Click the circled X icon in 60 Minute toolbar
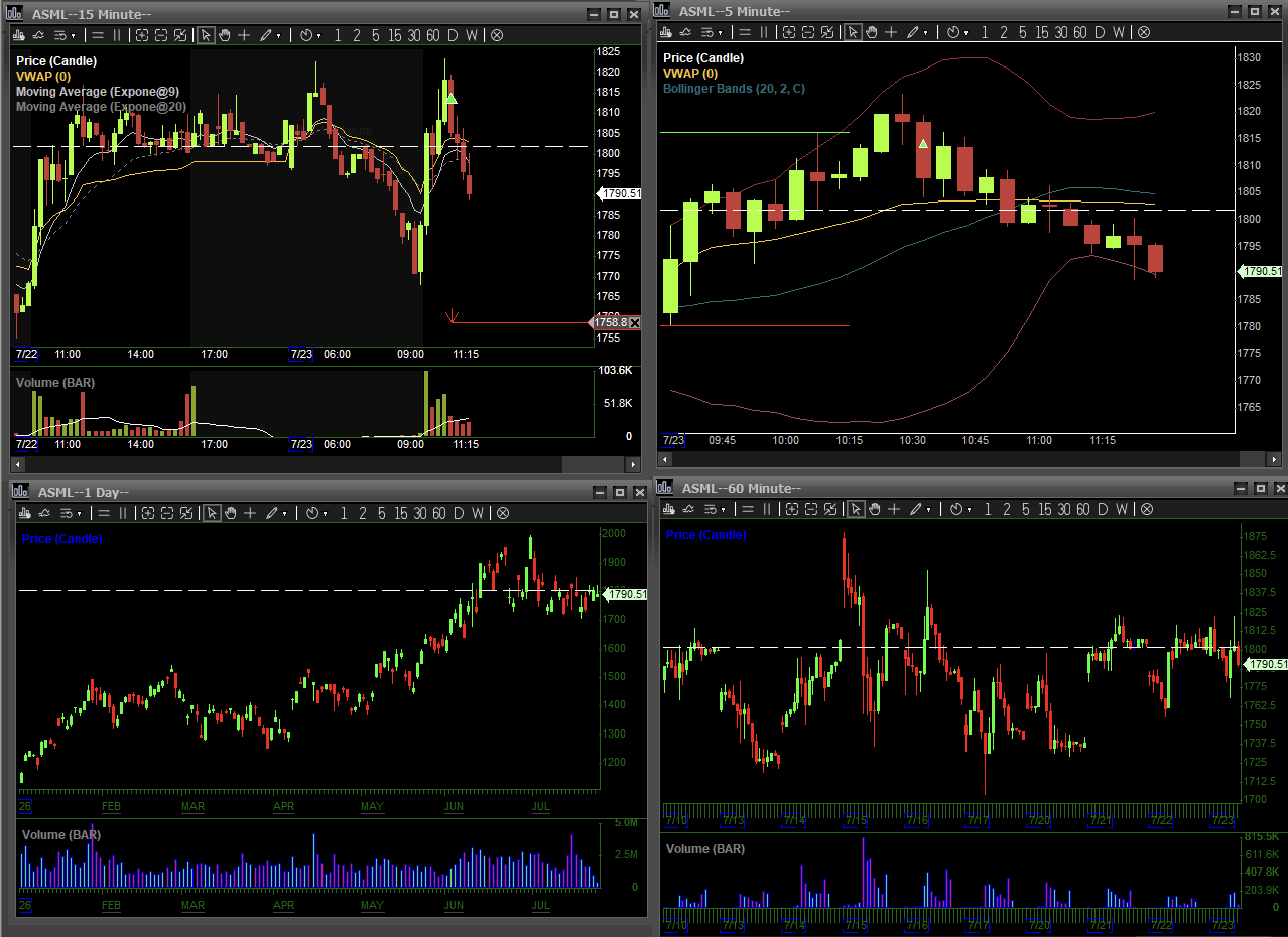The height and width of the screenshot is (937, 1288). [x=1146, y=509]
